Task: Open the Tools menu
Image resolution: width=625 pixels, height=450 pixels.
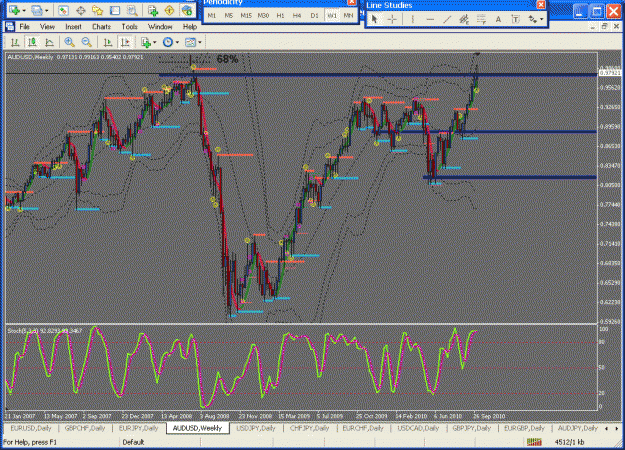Action: [130, 27]
